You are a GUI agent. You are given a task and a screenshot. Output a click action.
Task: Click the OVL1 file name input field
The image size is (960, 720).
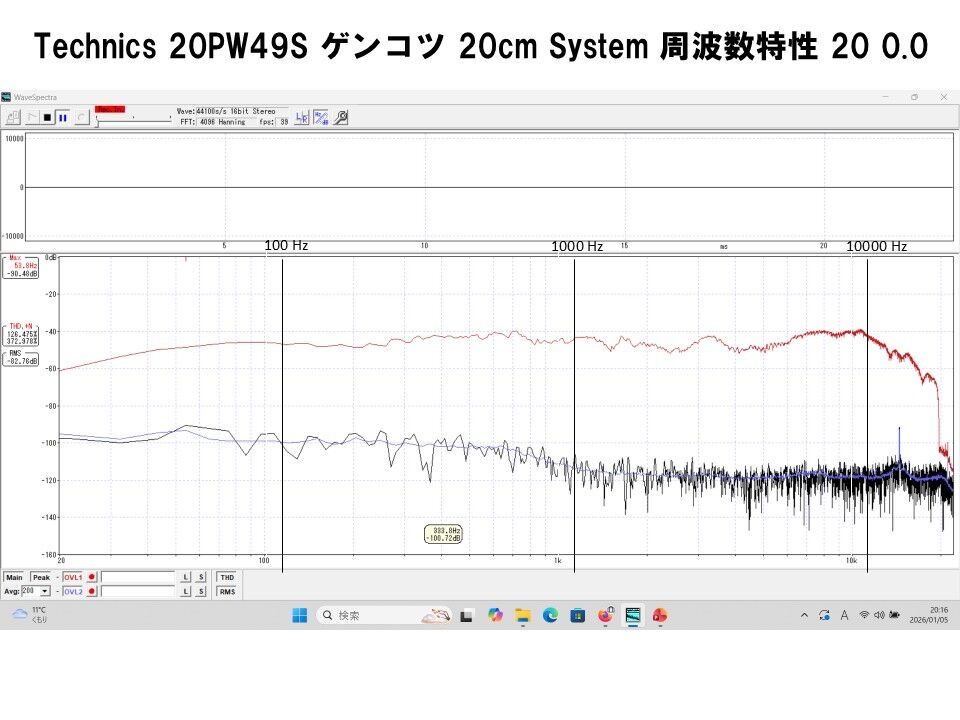click(138, 577)
